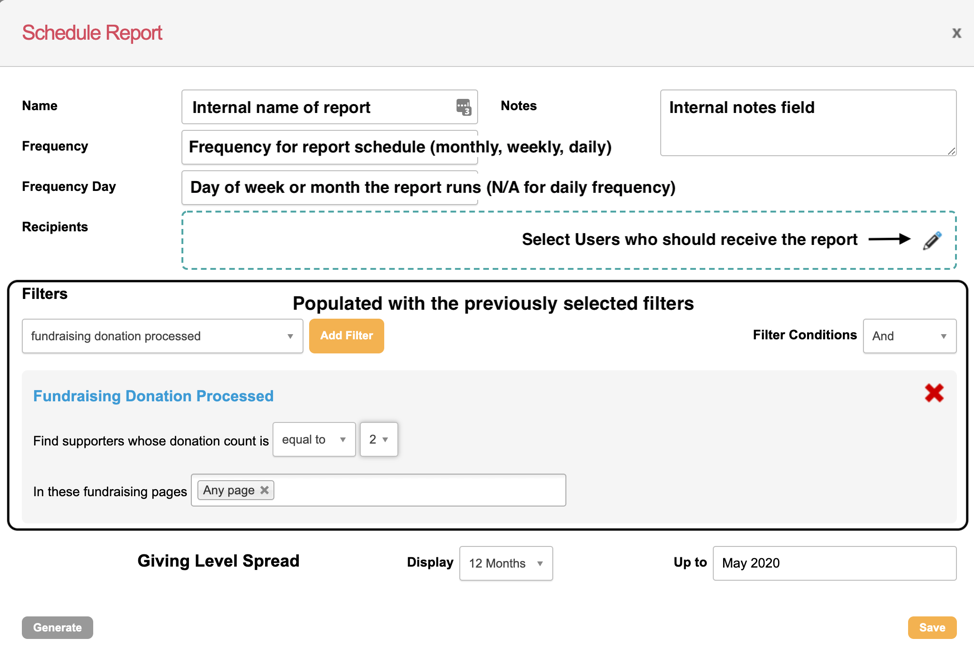Expand the Filter Conditions 'And' dropdown
This screenshot has width=974, height=656.
coord(909,336)
